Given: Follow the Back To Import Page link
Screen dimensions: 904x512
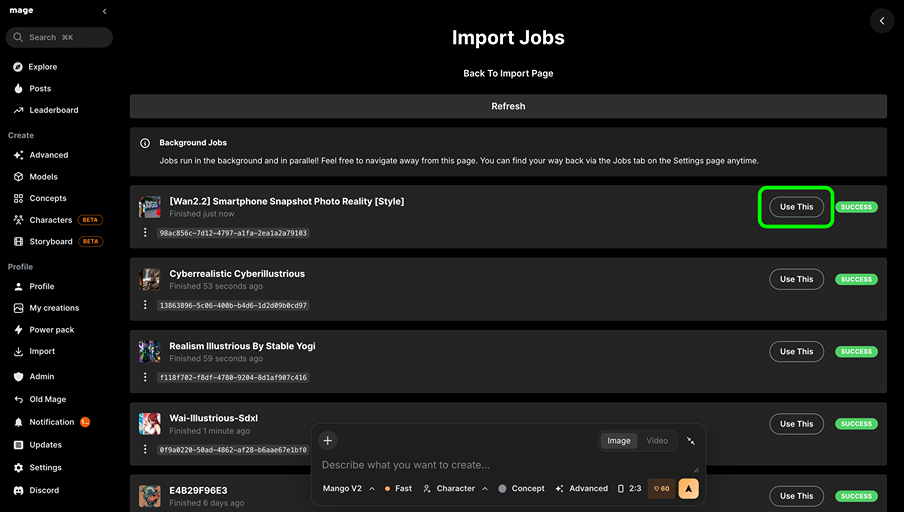Looking at the screenshot, I should coord(508,73).
